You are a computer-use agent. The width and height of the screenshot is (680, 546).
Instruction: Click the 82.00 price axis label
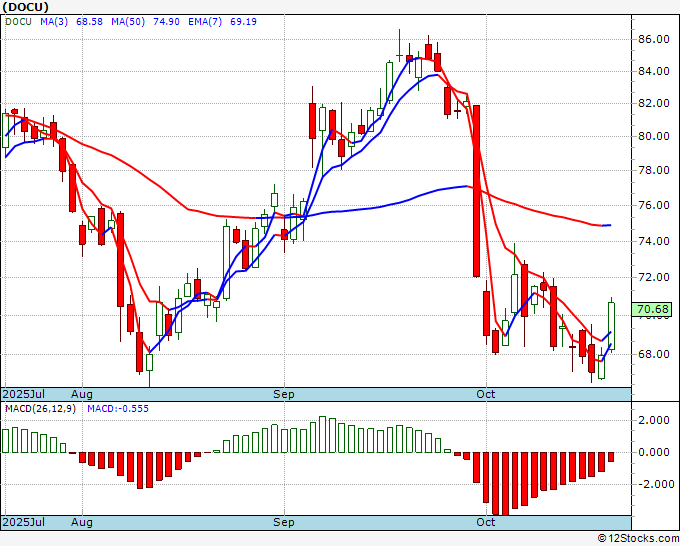pyautogui.click(x=654, y=103)
